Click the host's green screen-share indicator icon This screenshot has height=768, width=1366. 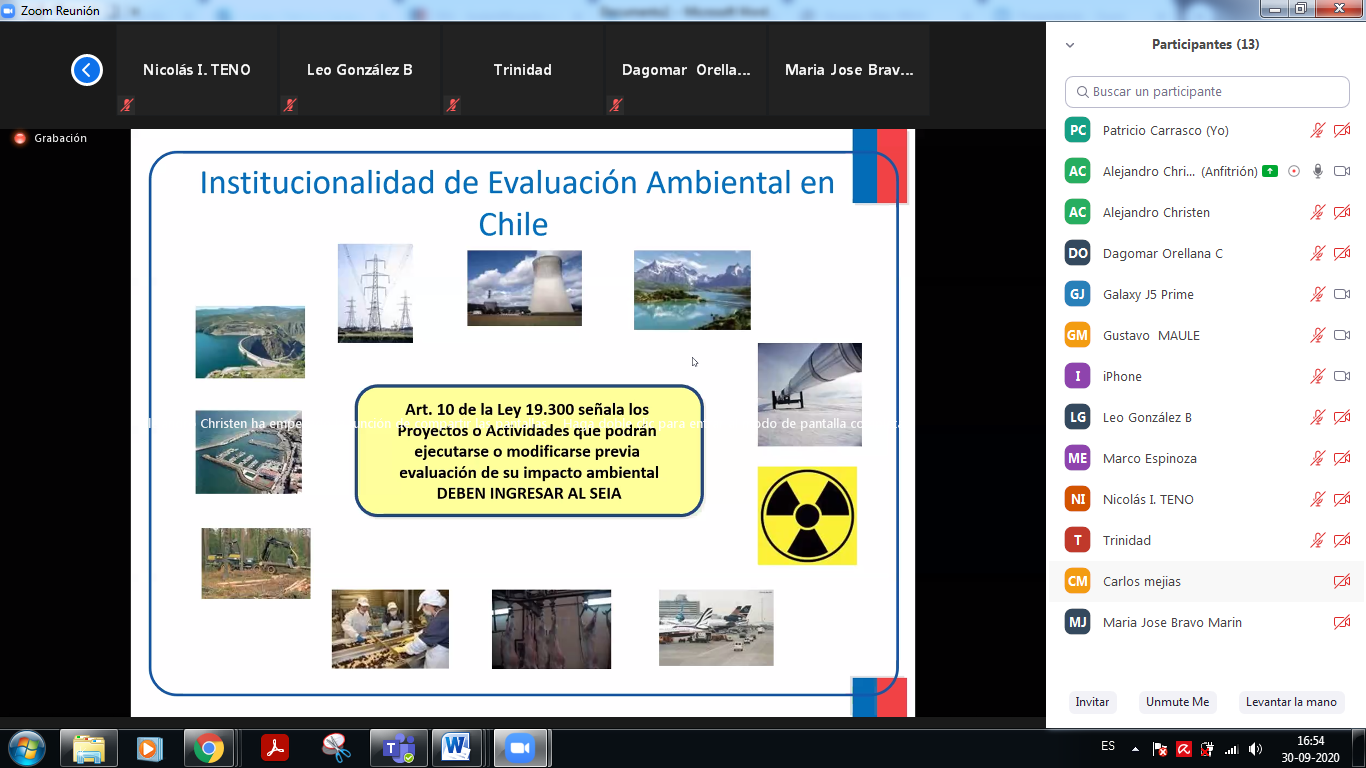click(1270, 171)
